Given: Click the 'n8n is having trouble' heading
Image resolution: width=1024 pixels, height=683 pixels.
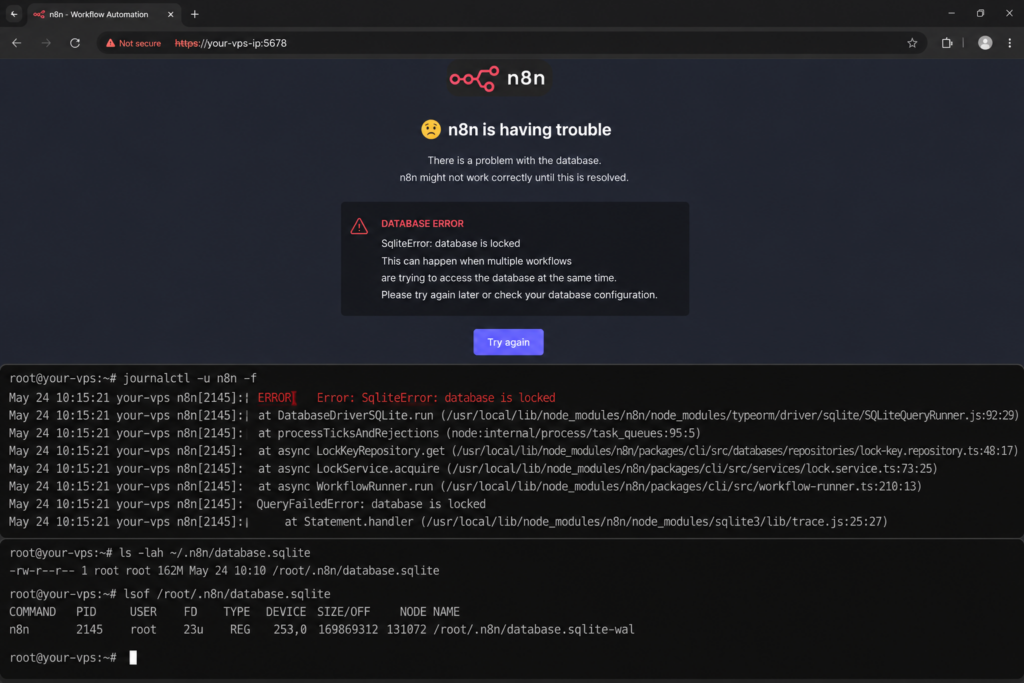Looking at the screenshot, I should [529, 129].
